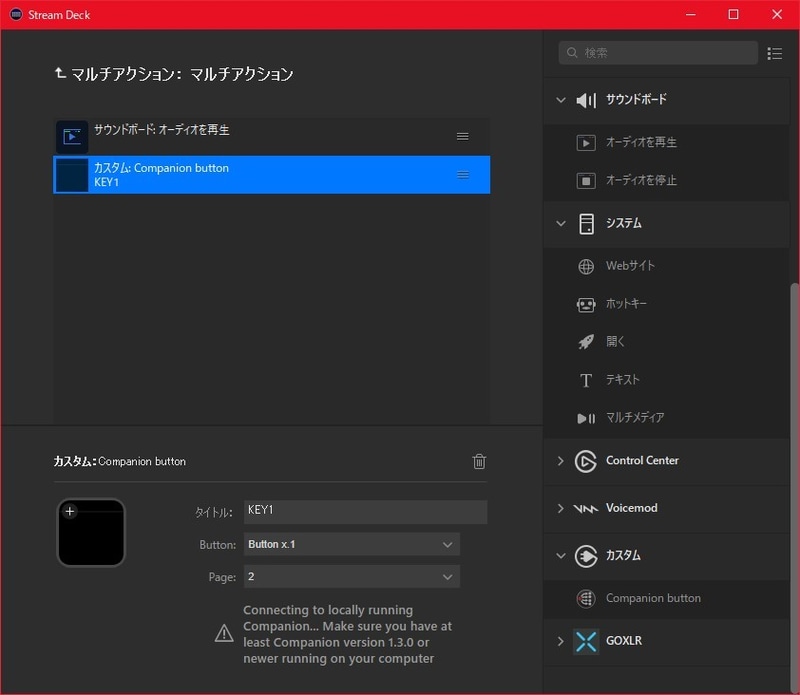
Task: Click the list view icon beside search
Action: [775, 52]
